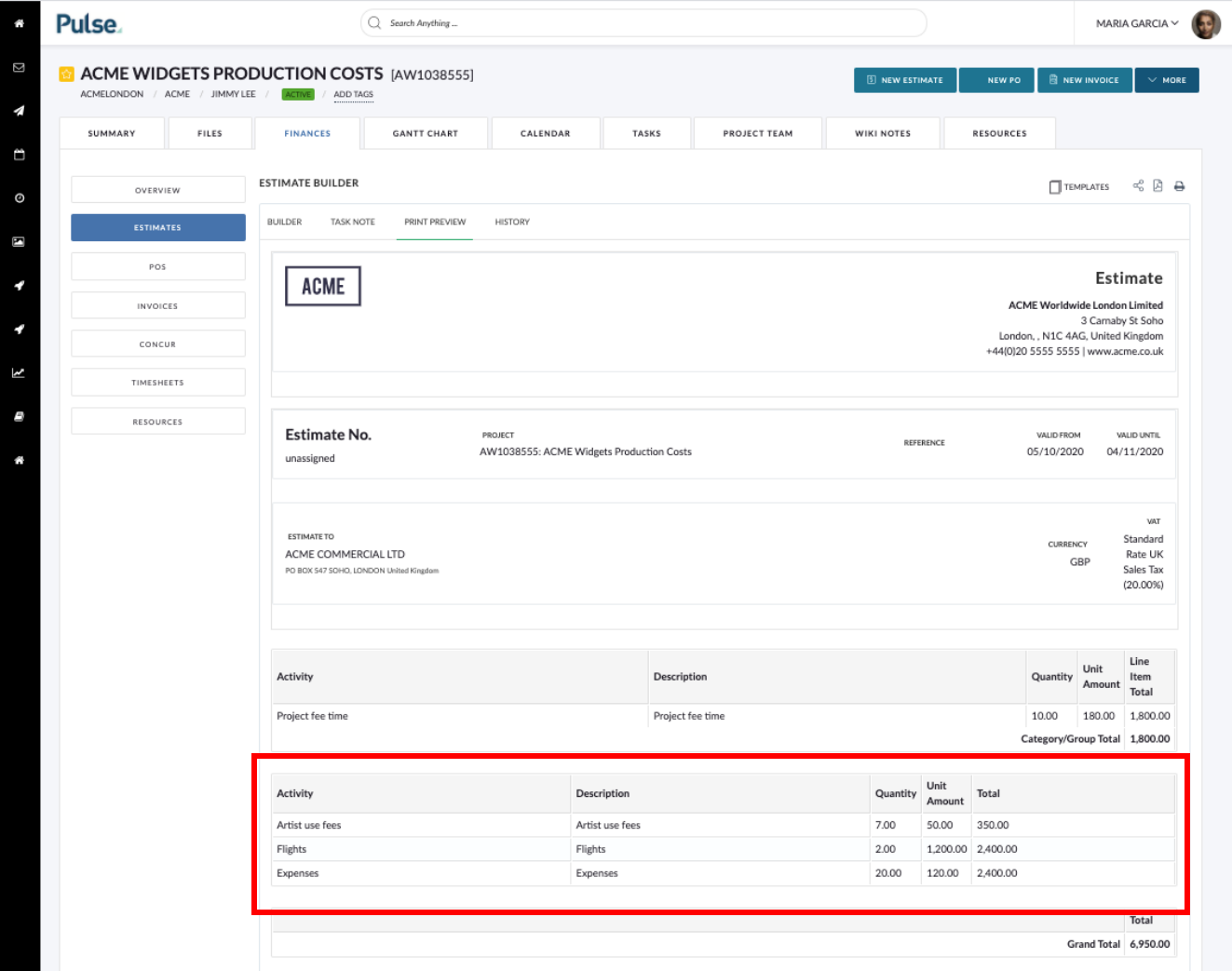Click the Grand Total value 6,950.00
The height and width of the screenshot is (971, 1232).
tap(1150, 944)
